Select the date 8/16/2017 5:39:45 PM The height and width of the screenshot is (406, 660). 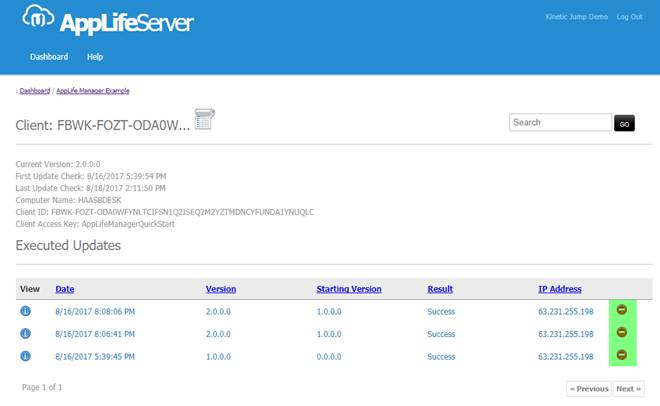pos(95,357)
